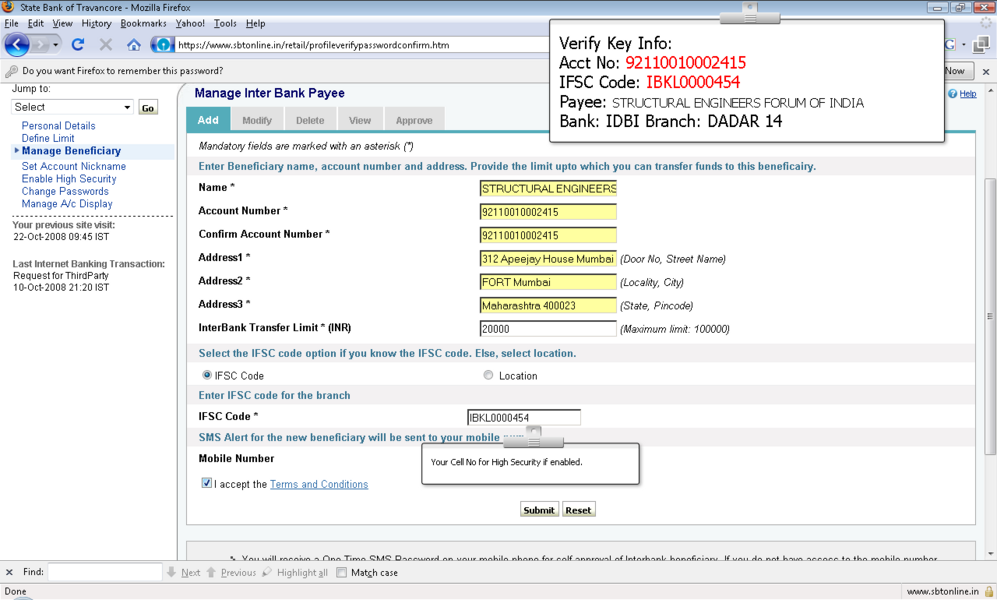Open the Terms and Conditions link
This screenshot has height=600, width=997.
(319, 485)
